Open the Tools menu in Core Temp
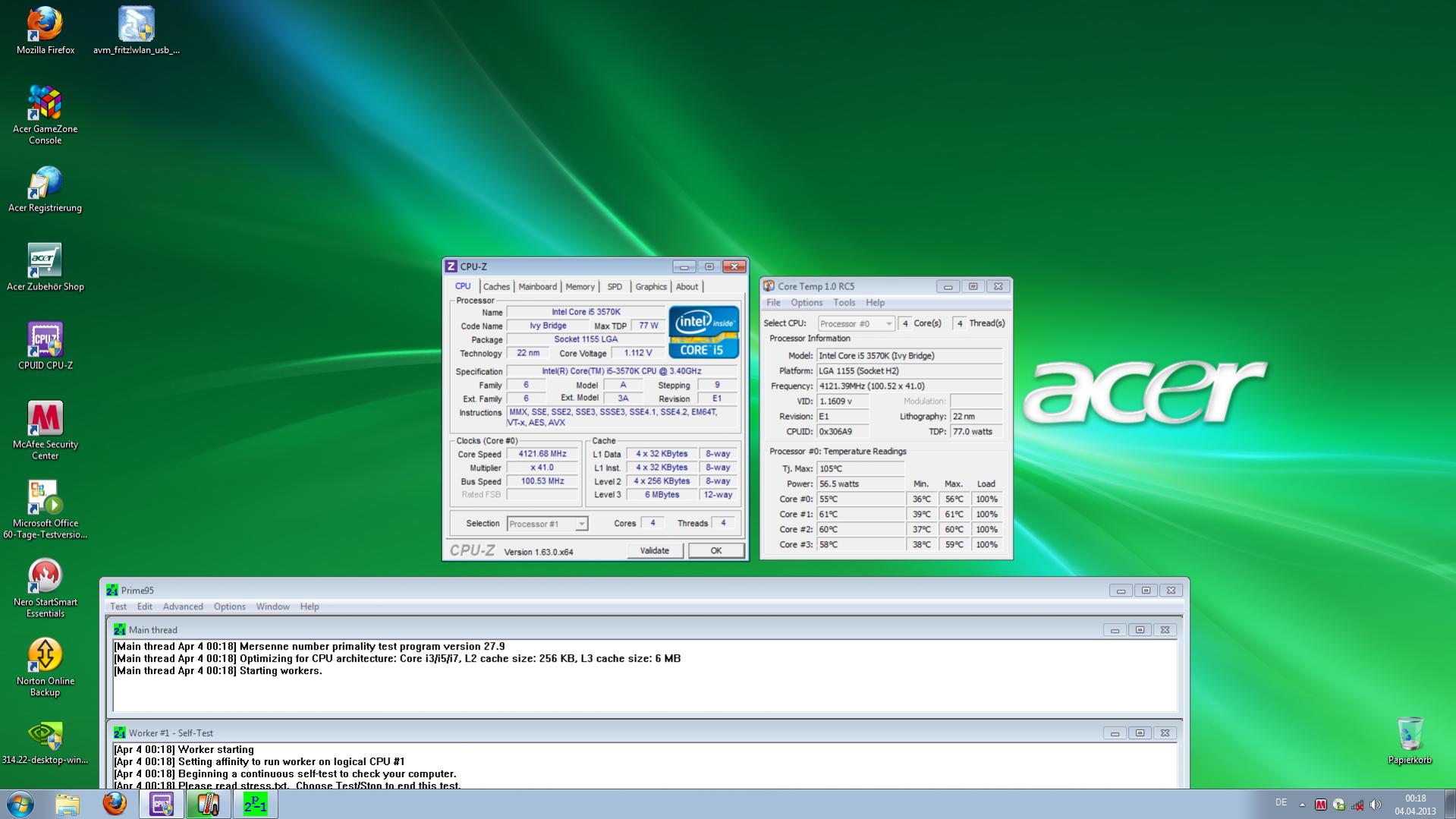 click(x=844, y=302)
